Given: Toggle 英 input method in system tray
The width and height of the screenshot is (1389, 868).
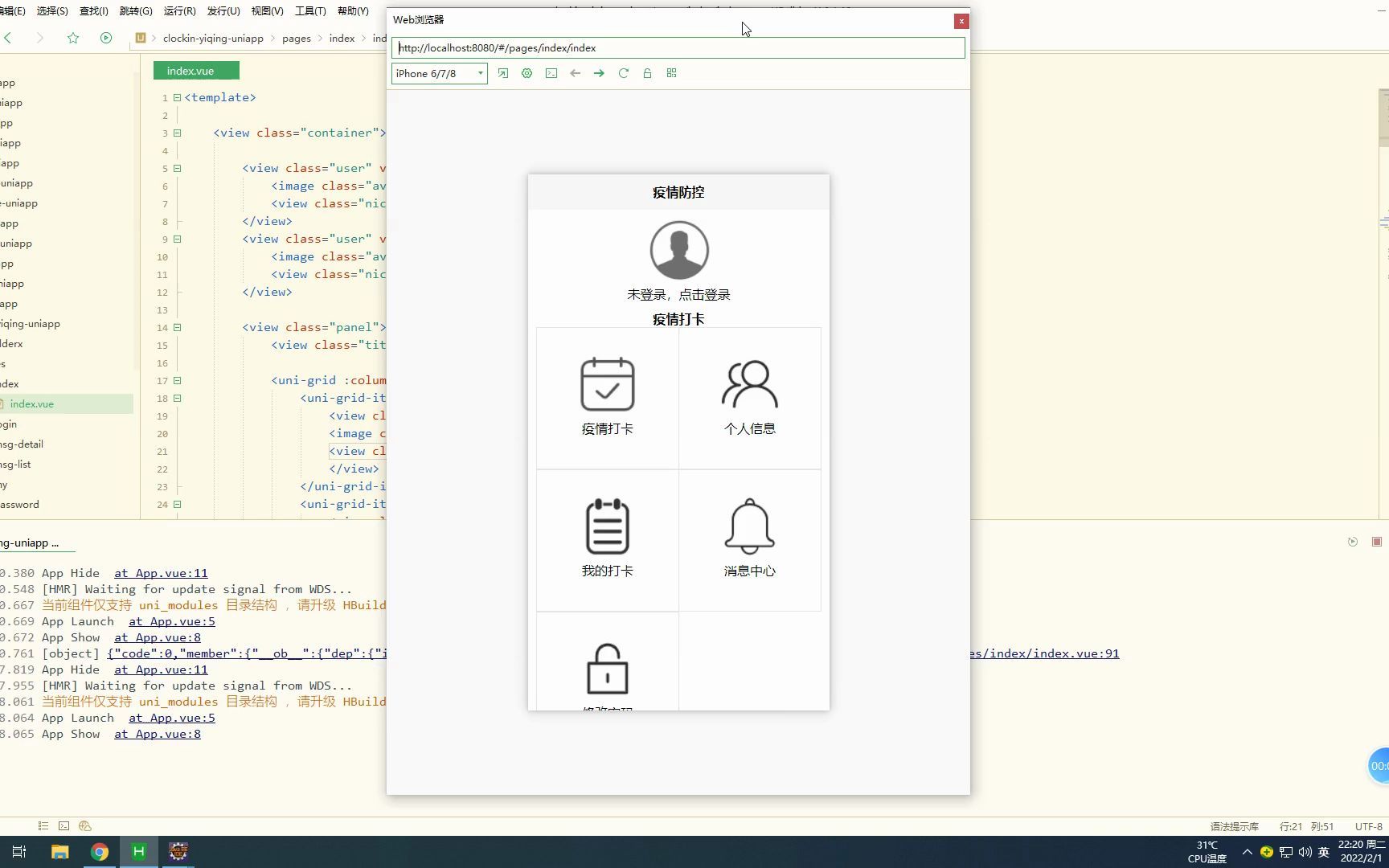Looking at the screenshot, I should (x=1323, y=852).
